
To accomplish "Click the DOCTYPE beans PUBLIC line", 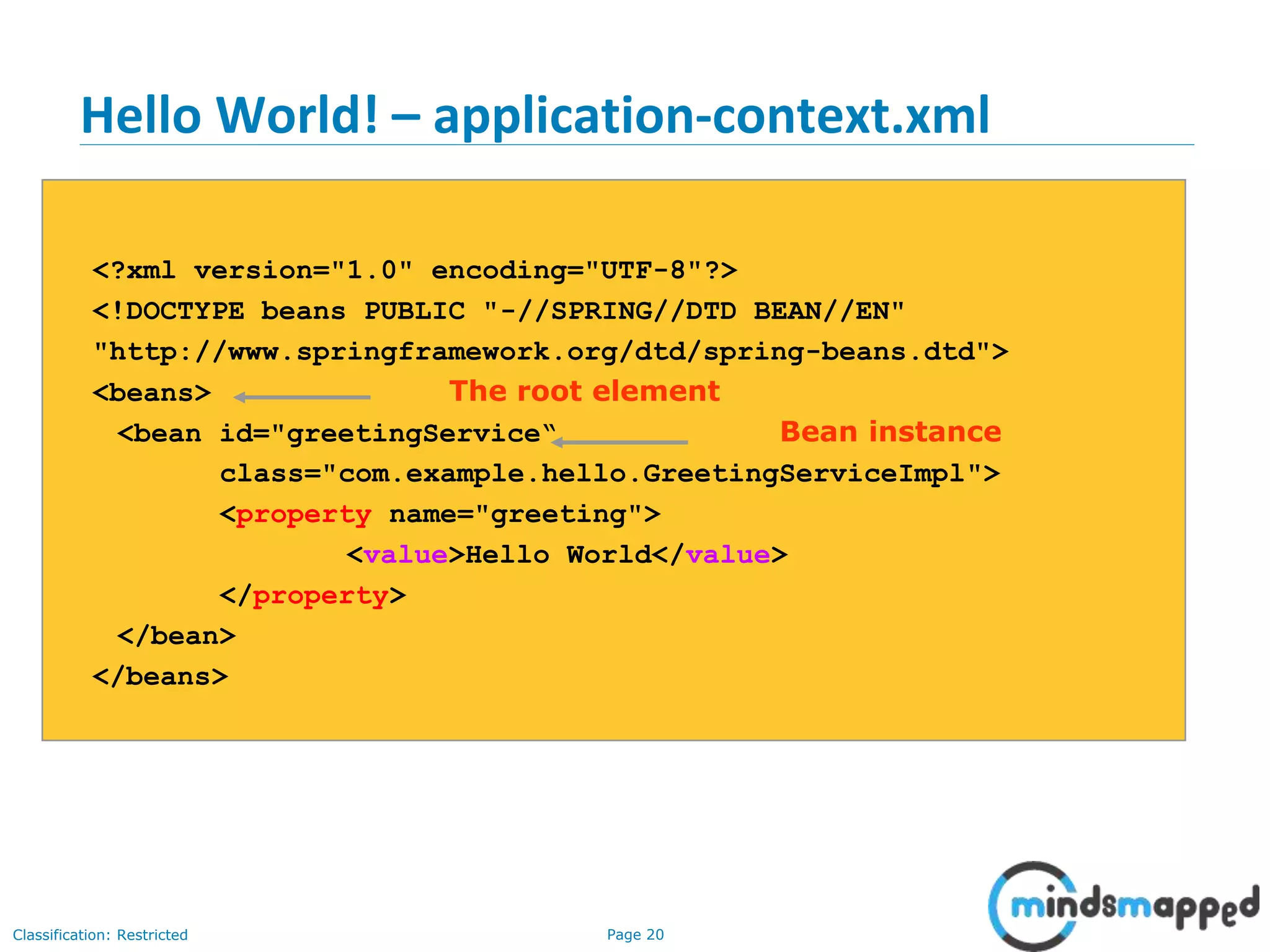I will pos(498,311).
